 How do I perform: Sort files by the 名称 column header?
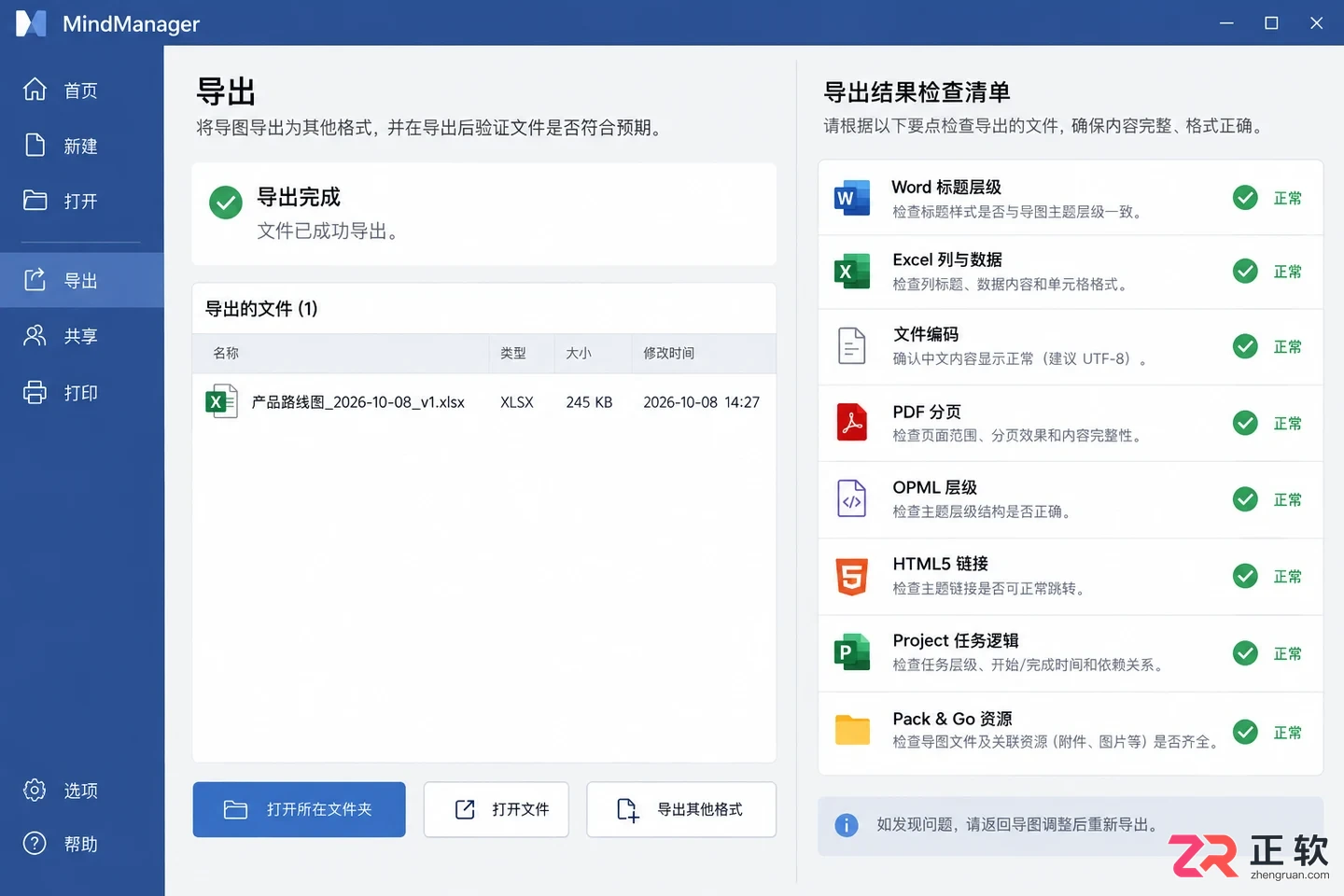pos(226,353)
